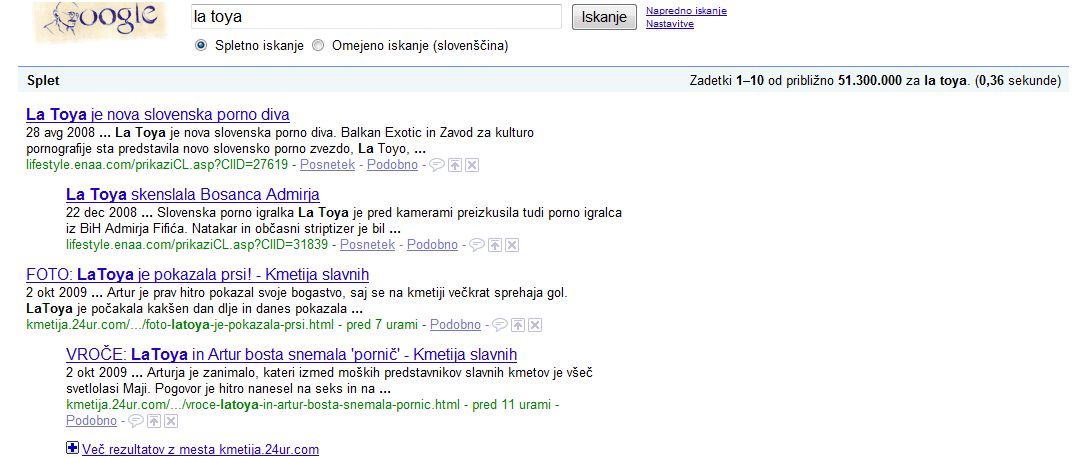Open the 'Napredno iskanje' link

[x=686, y=11]
